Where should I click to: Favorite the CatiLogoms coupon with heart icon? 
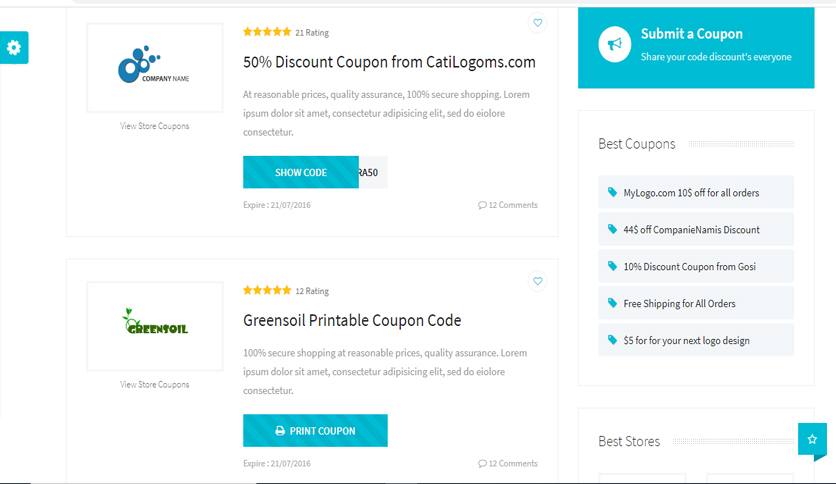(x=537, y=23)
